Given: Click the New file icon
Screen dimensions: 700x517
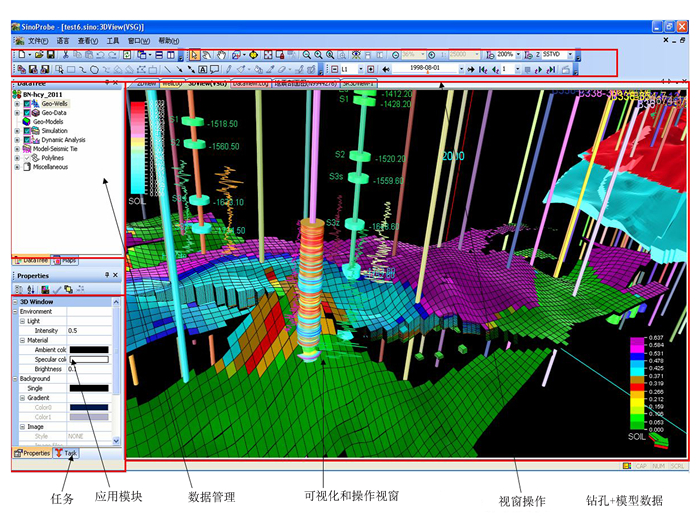Looking at the screenshot, I should [x=20, y=54].
